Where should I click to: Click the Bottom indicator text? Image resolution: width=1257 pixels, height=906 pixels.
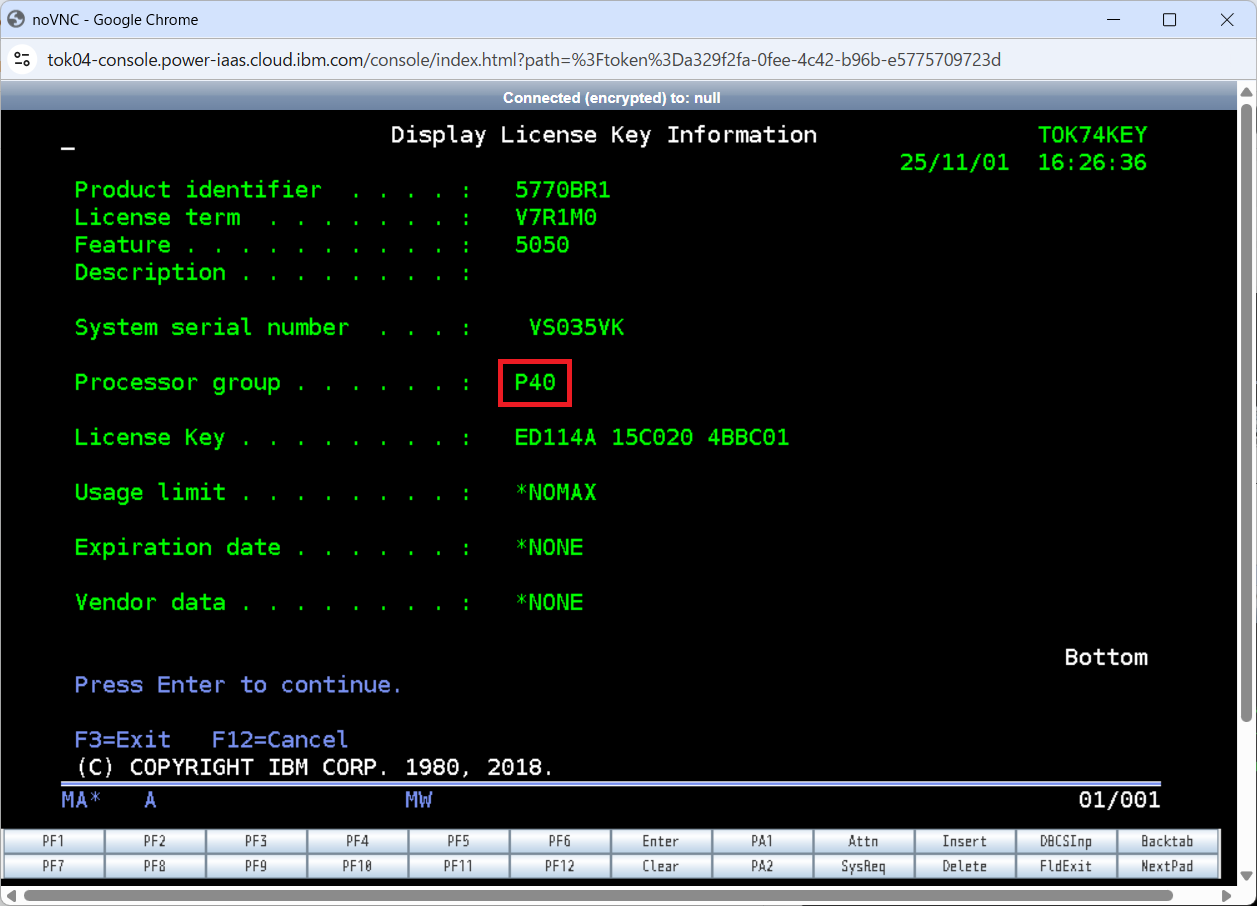[1106, 657]
